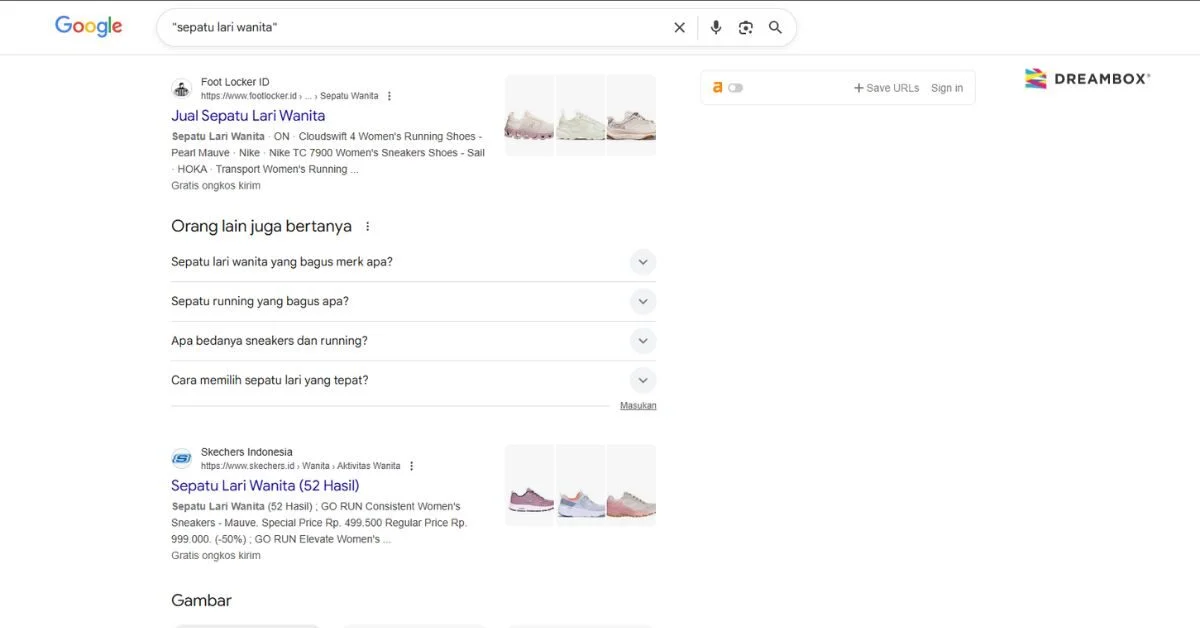
Task: Click the magnifying glass search icon
Action: (x=775, y=27)
